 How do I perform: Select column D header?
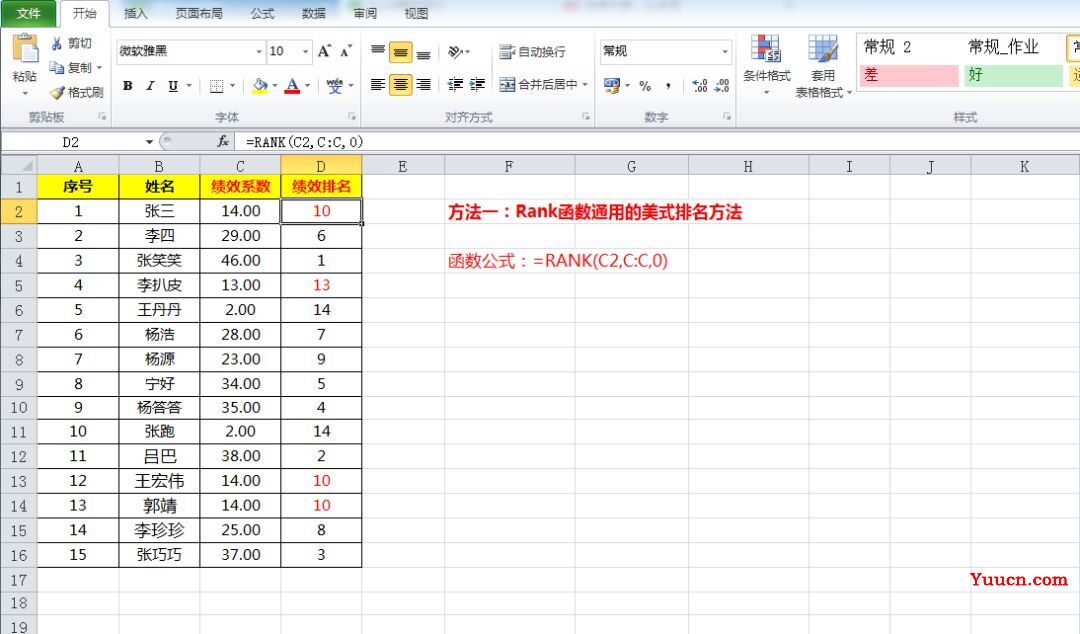tap(321, 166)
